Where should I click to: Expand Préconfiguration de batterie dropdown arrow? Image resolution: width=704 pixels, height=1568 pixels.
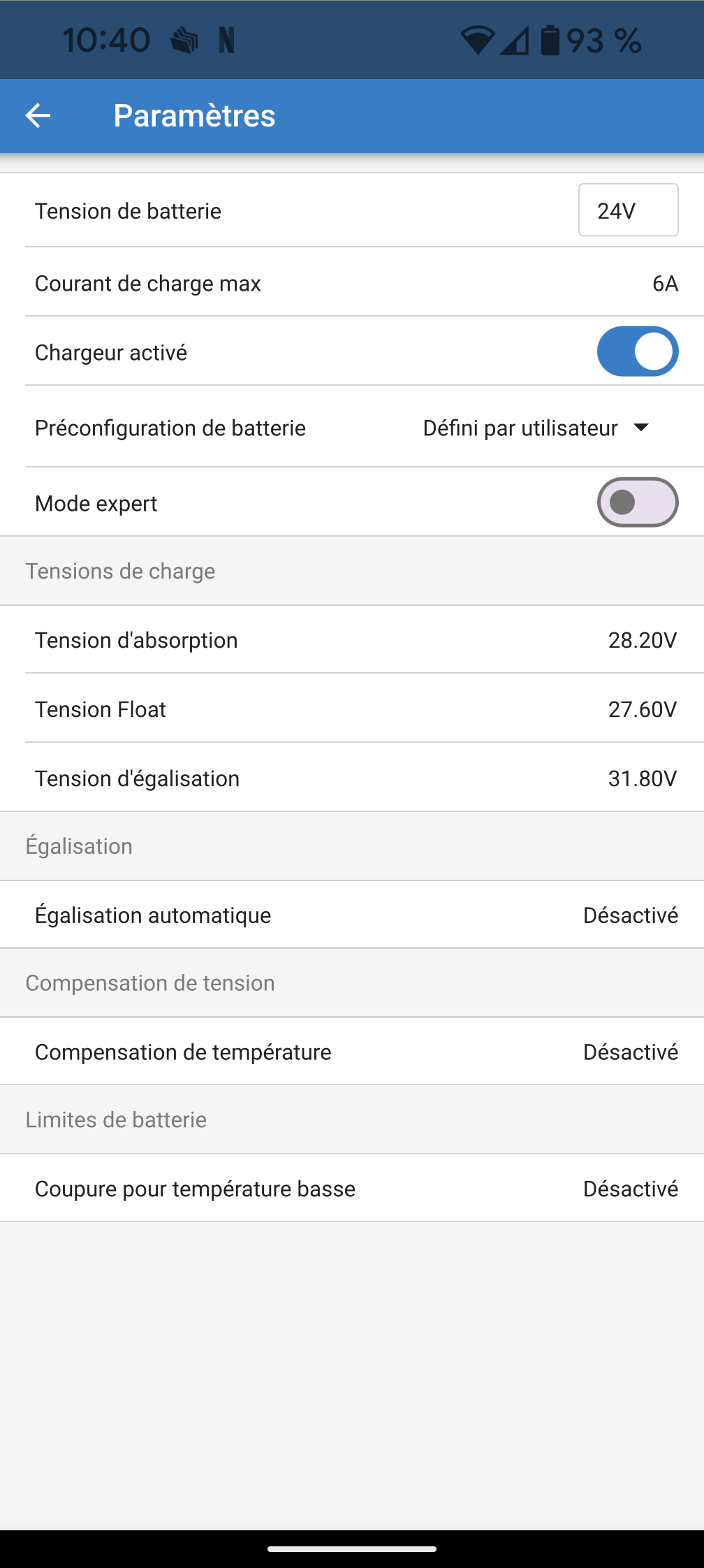pos(641,427)
